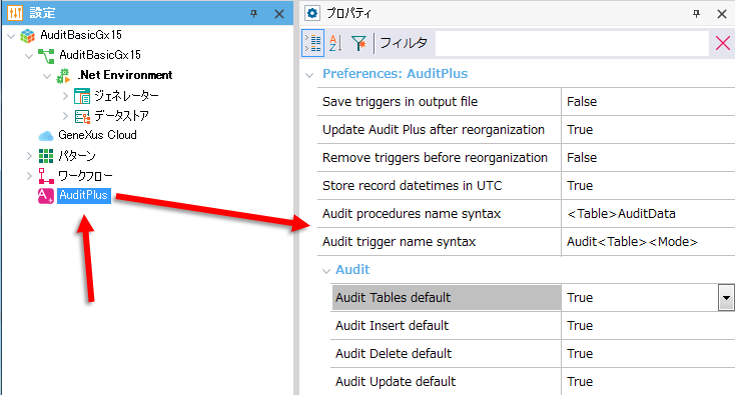Image resolution: width=736 pixels, height=395 pixels.
Task: Sort properties alphabetically
Action: (336, 43)
